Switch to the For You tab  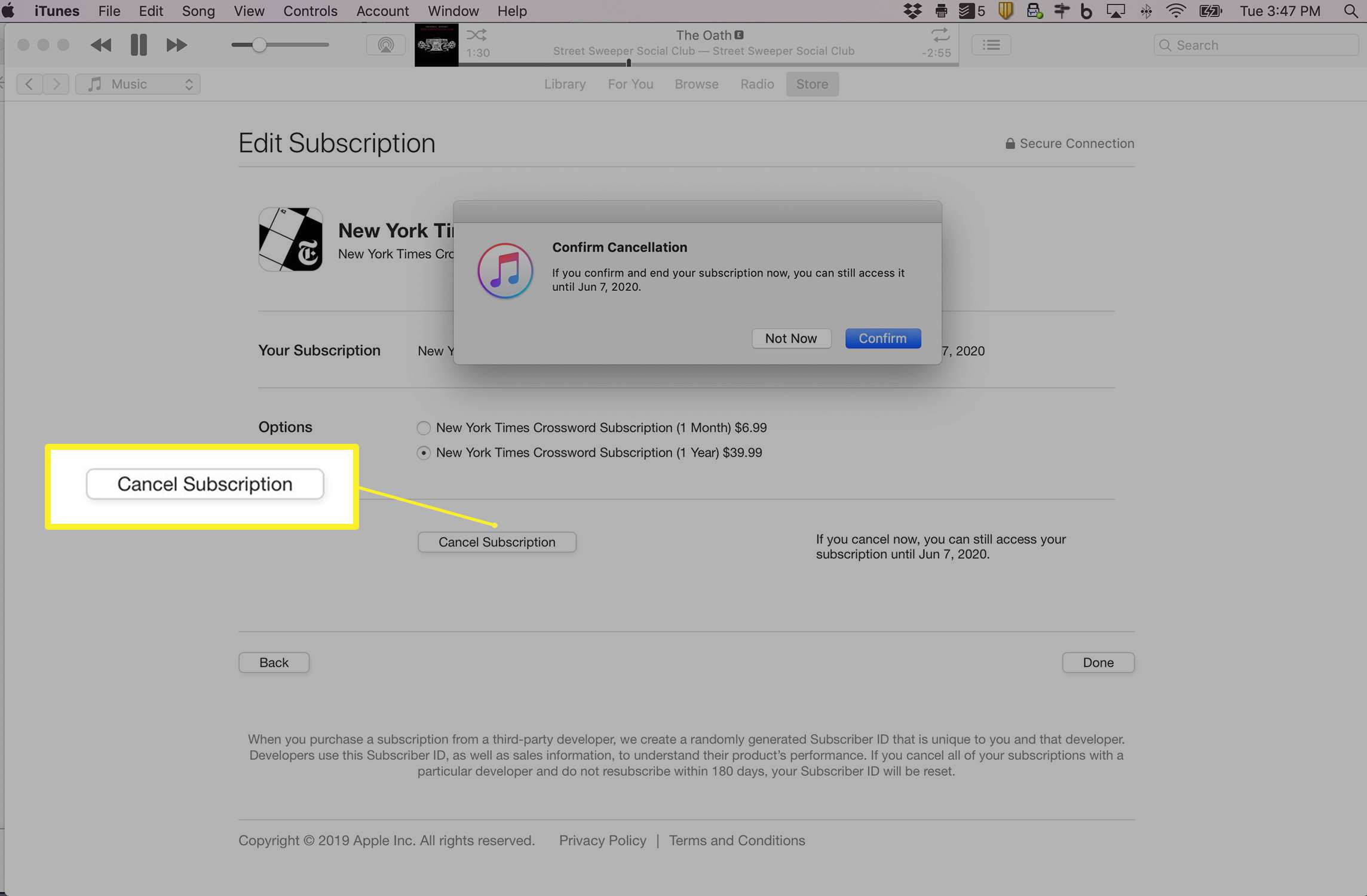pos(630,84)
